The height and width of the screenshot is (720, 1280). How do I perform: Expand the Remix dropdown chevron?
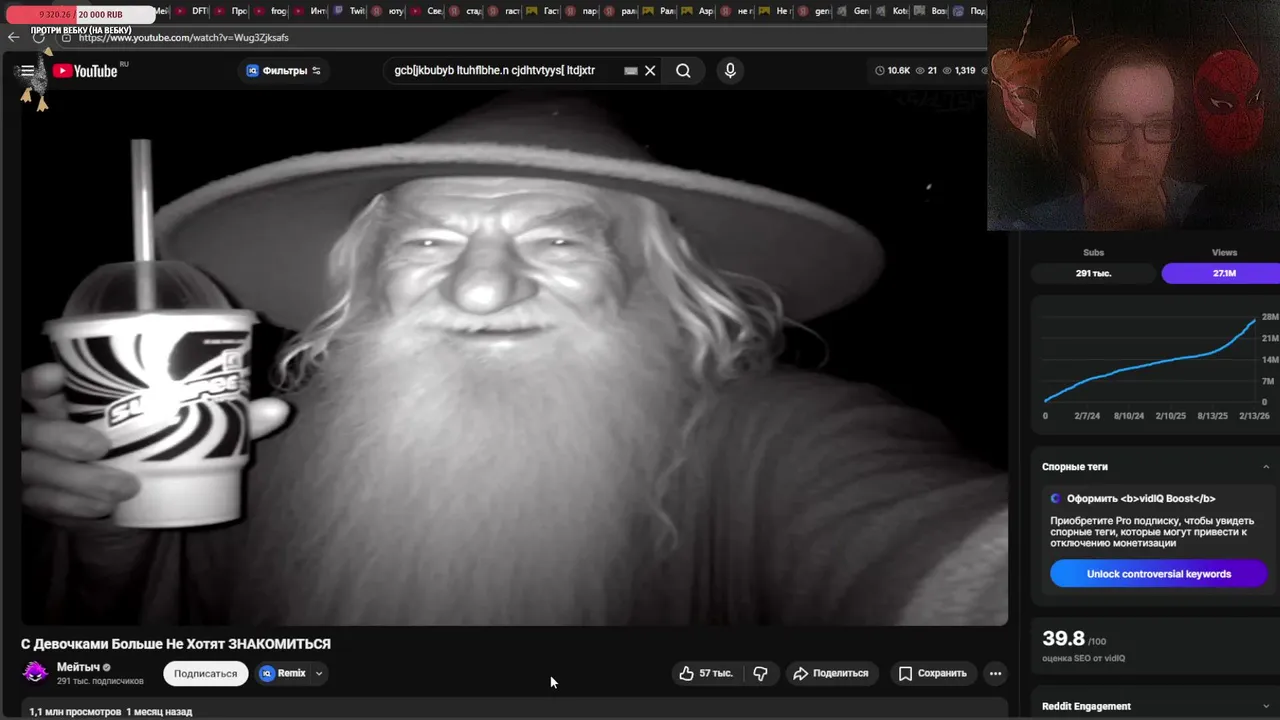pos(319,674)
